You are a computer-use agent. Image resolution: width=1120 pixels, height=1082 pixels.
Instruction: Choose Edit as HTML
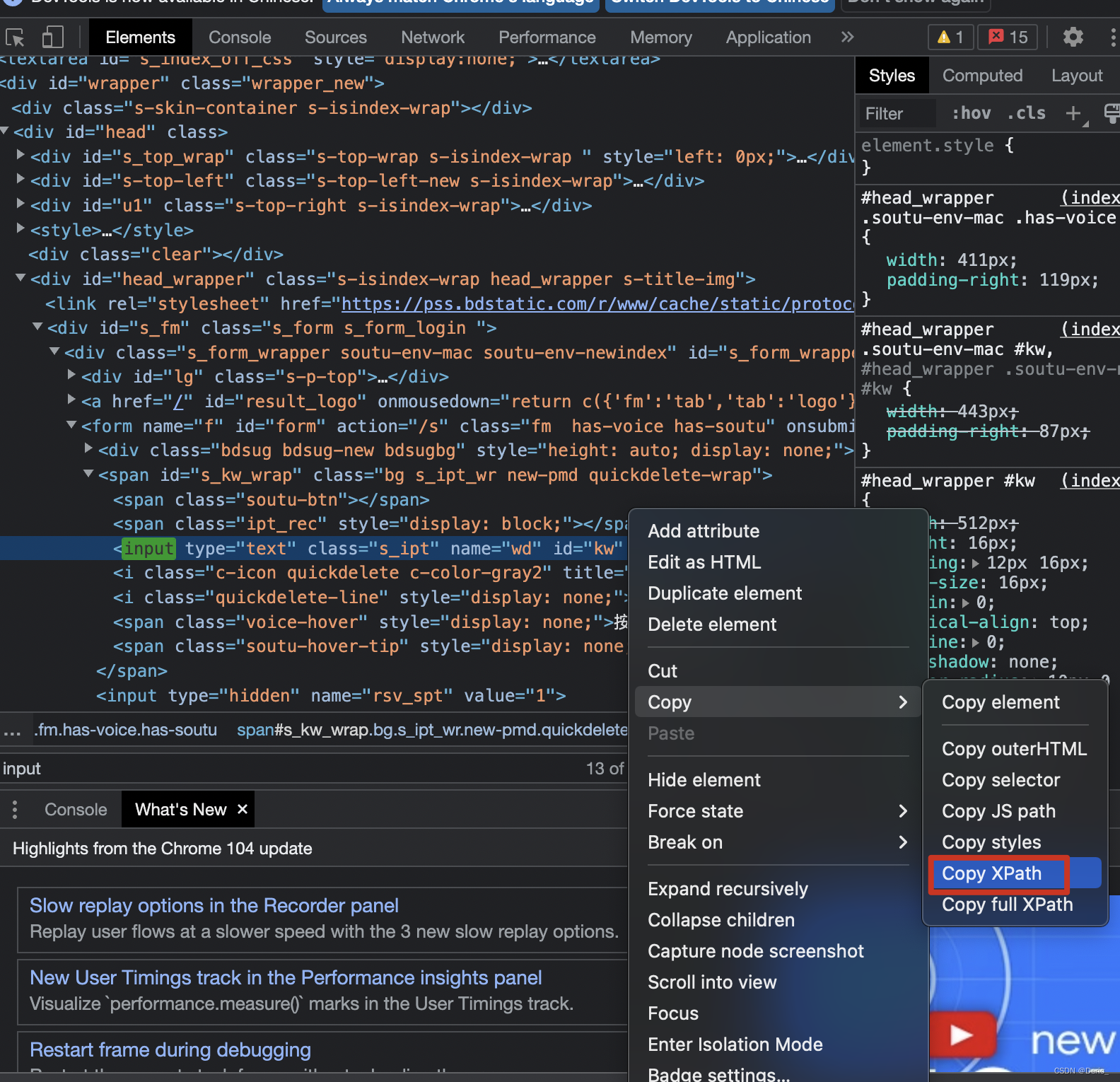778,562
